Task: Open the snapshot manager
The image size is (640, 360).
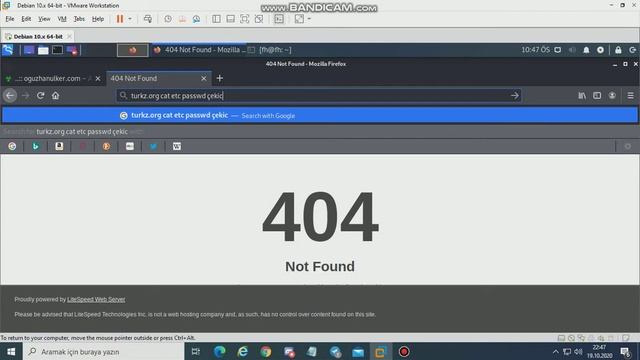Action: tap(196, 19)
